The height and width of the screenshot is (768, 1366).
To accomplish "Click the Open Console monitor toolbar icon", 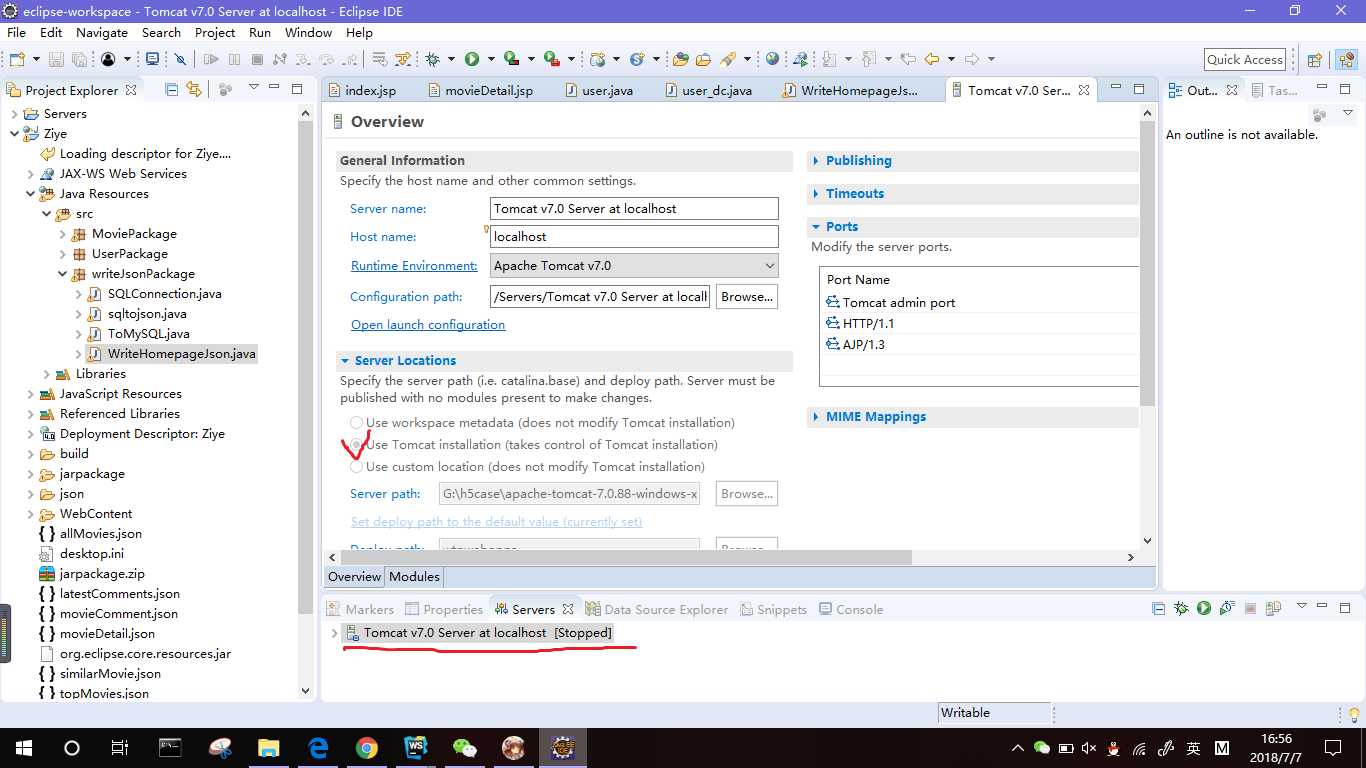I will 153,59.
